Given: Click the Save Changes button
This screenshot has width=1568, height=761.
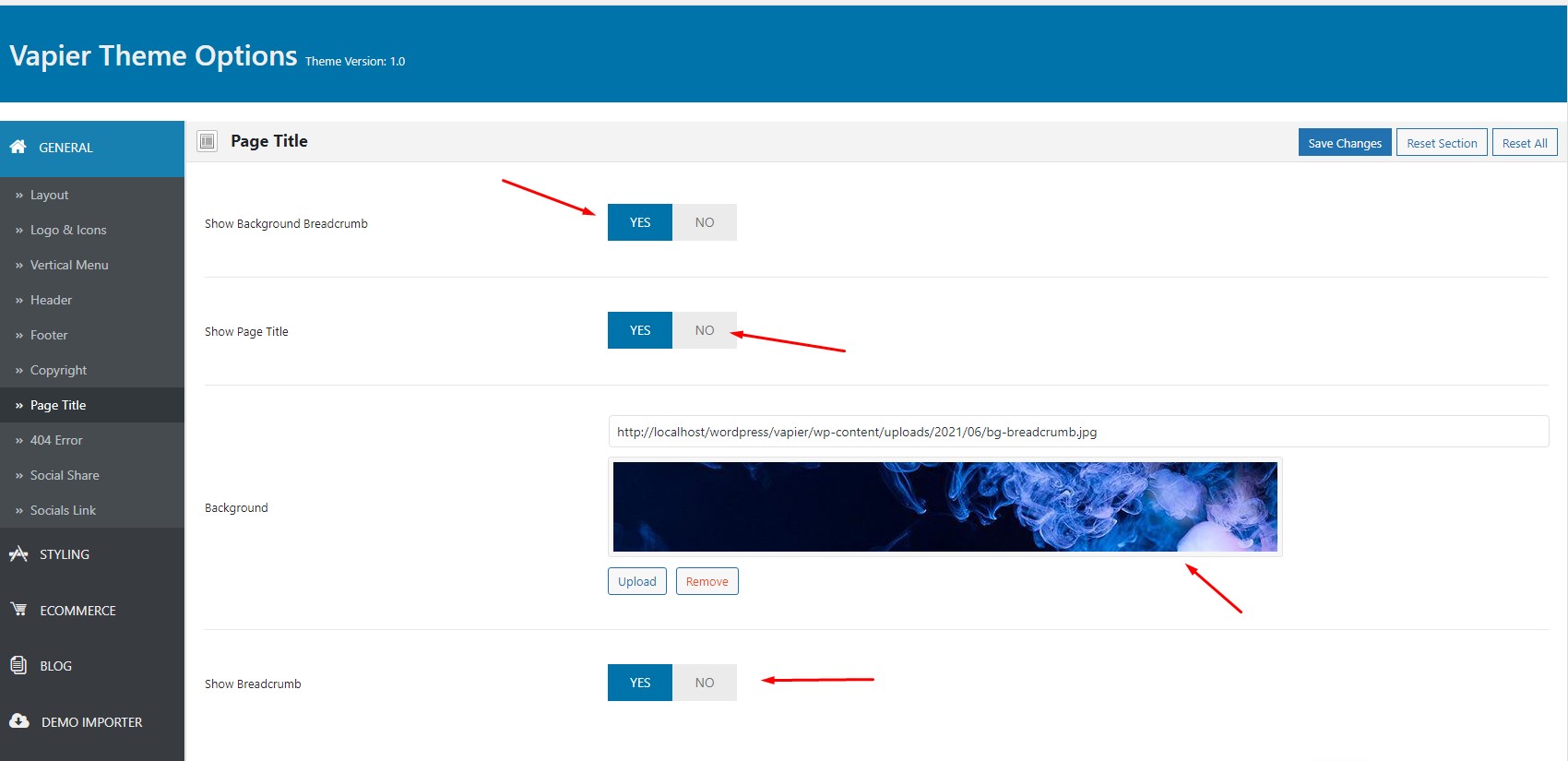Looking at the screenshot, I should click(1345, 143).
